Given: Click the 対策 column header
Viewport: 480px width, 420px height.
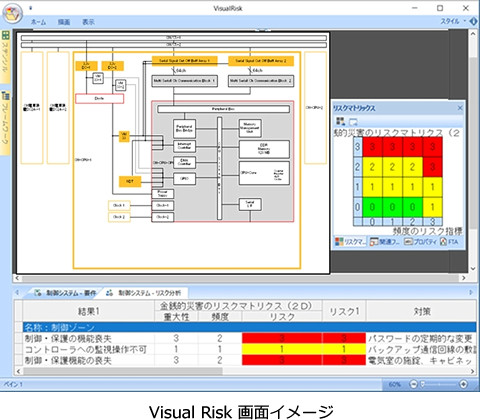Looking at the screenshot, I should 422,311.
